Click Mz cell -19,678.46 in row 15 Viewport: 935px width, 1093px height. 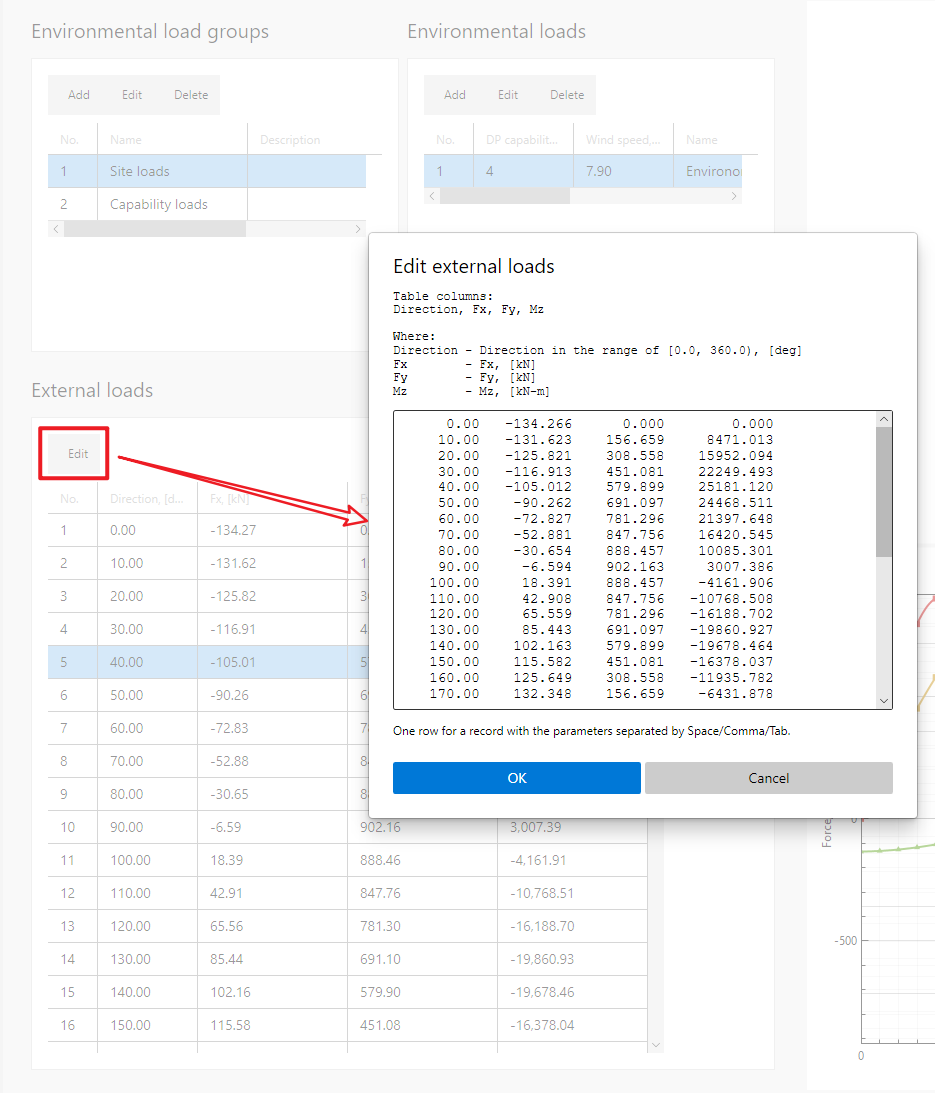click(572, 992)
